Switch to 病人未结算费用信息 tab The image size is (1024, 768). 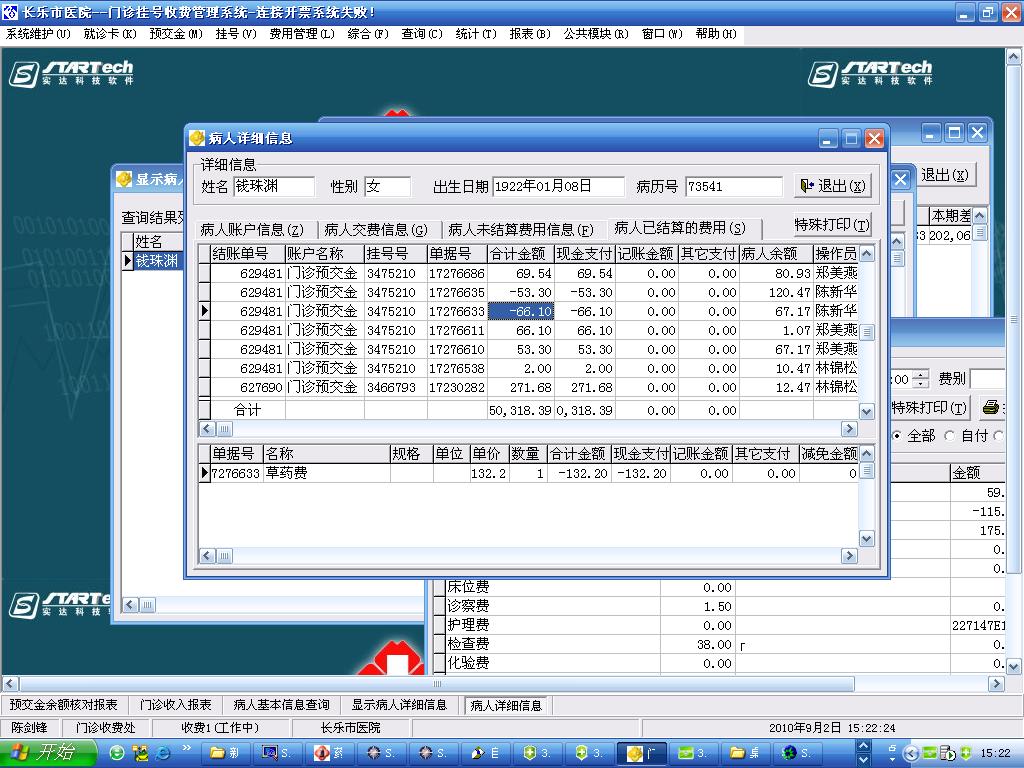(x=520, y=230)
